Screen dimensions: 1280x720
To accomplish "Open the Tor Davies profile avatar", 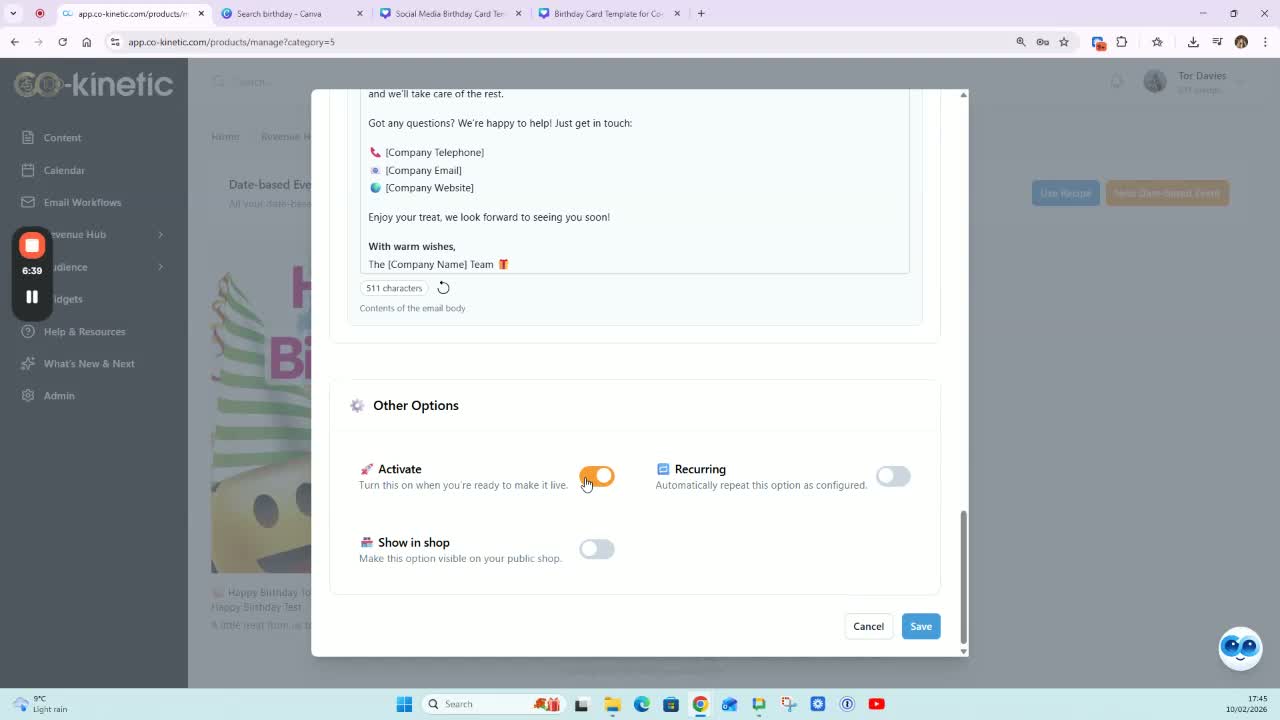I will click(1155, 82).
